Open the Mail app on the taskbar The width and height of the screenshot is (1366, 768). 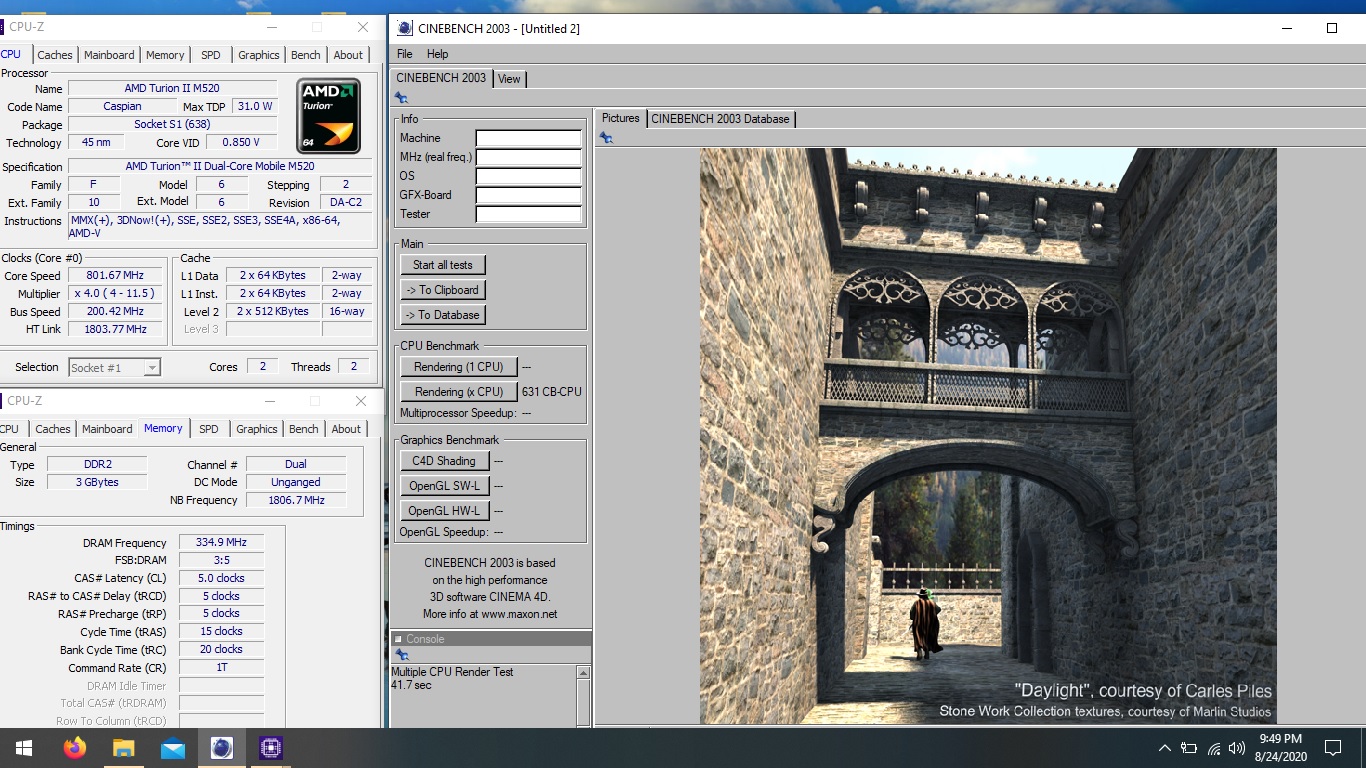pyautogui.click(x=172, y=748)
